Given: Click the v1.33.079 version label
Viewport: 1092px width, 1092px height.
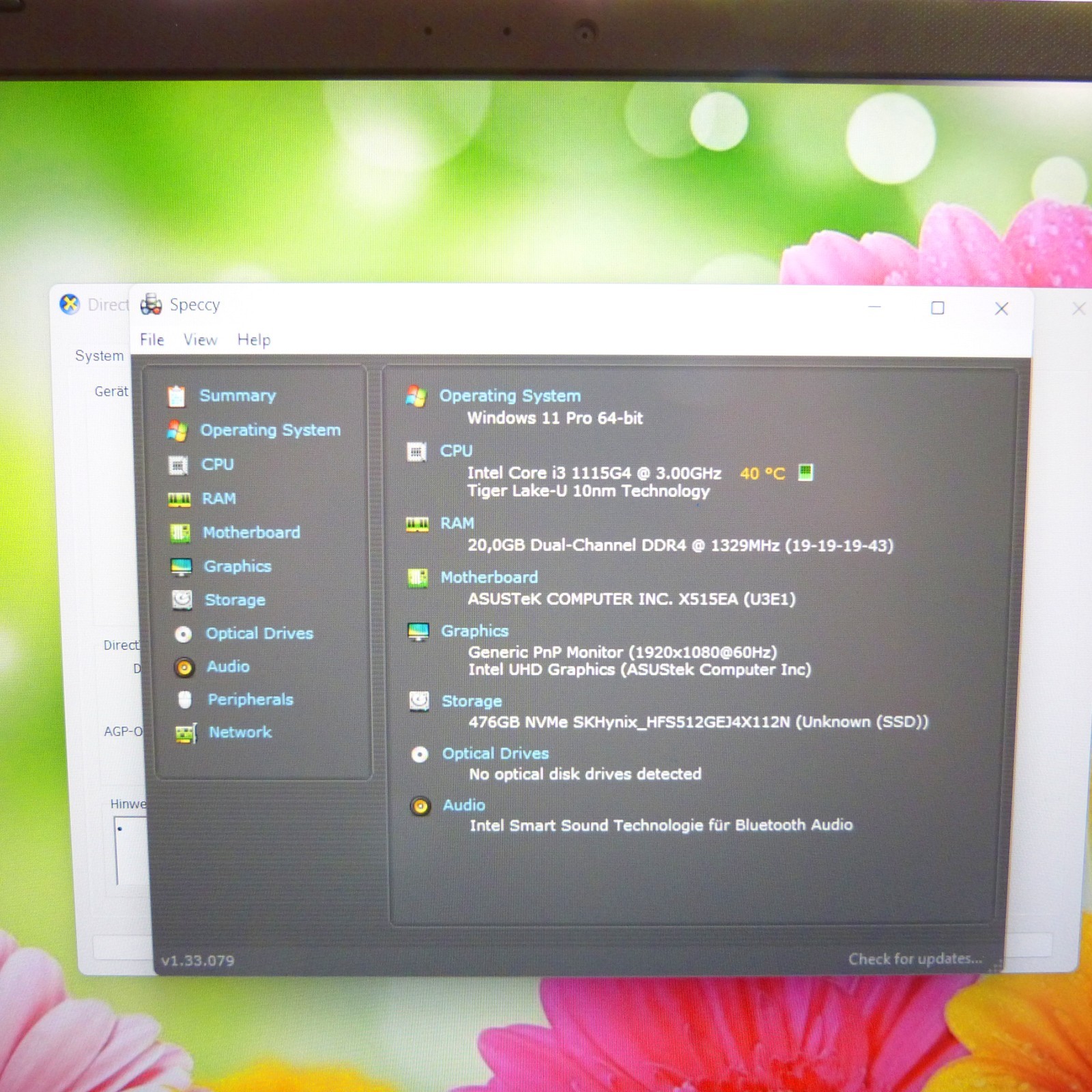Looking at the screenshot, I should 198,961.
